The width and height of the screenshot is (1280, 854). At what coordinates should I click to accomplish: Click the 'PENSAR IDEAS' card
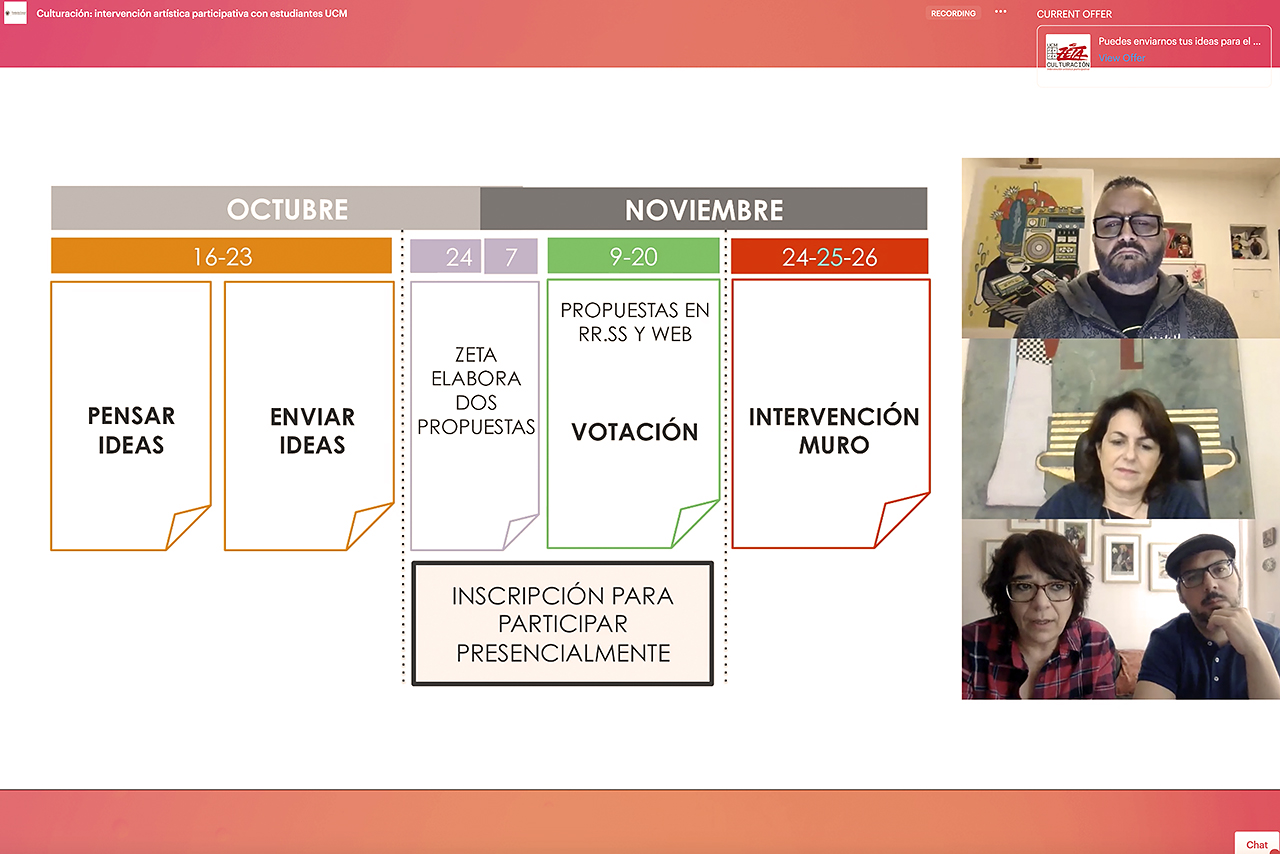131,415
